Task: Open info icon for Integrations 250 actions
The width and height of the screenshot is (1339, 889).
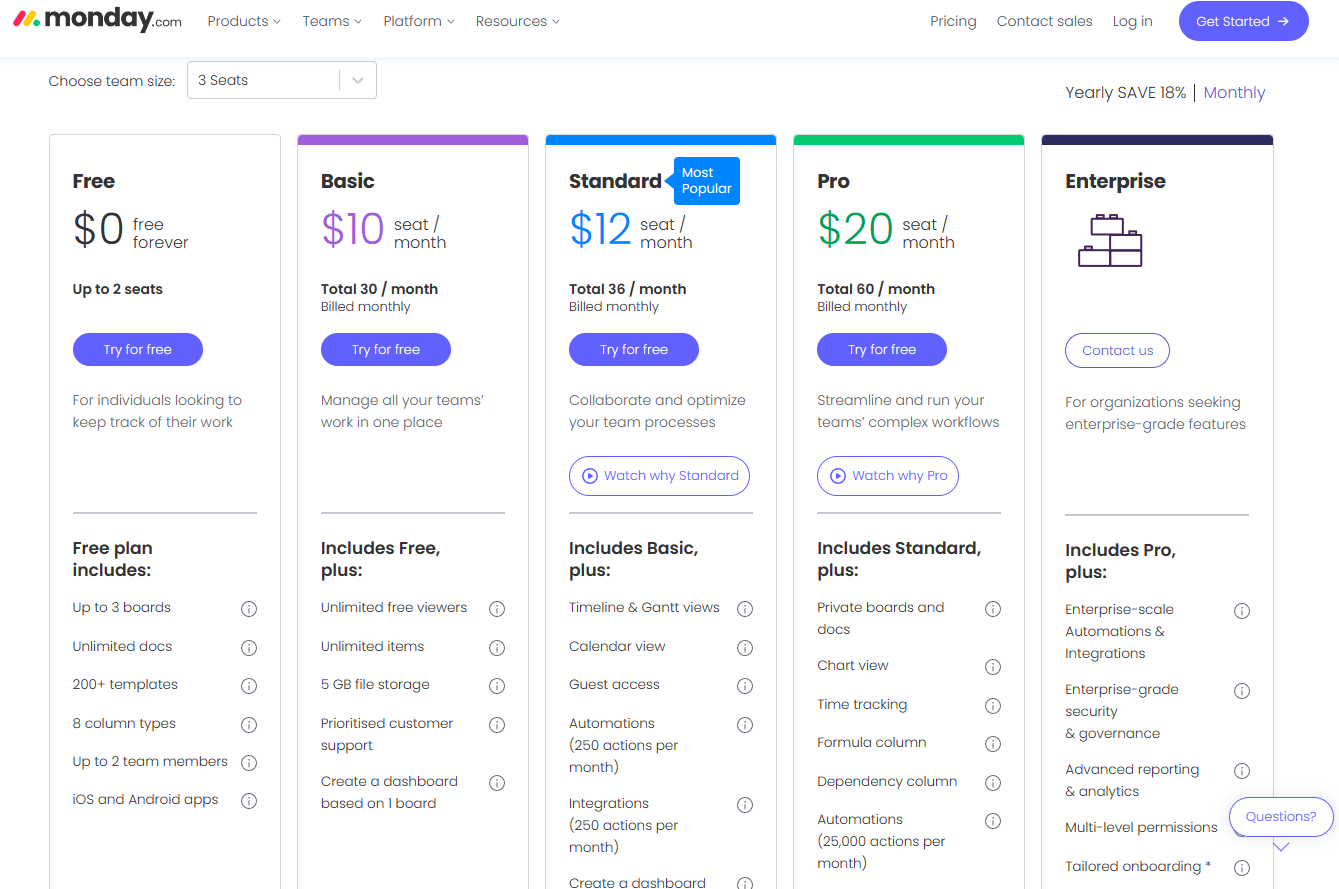Action: (745, 805)
